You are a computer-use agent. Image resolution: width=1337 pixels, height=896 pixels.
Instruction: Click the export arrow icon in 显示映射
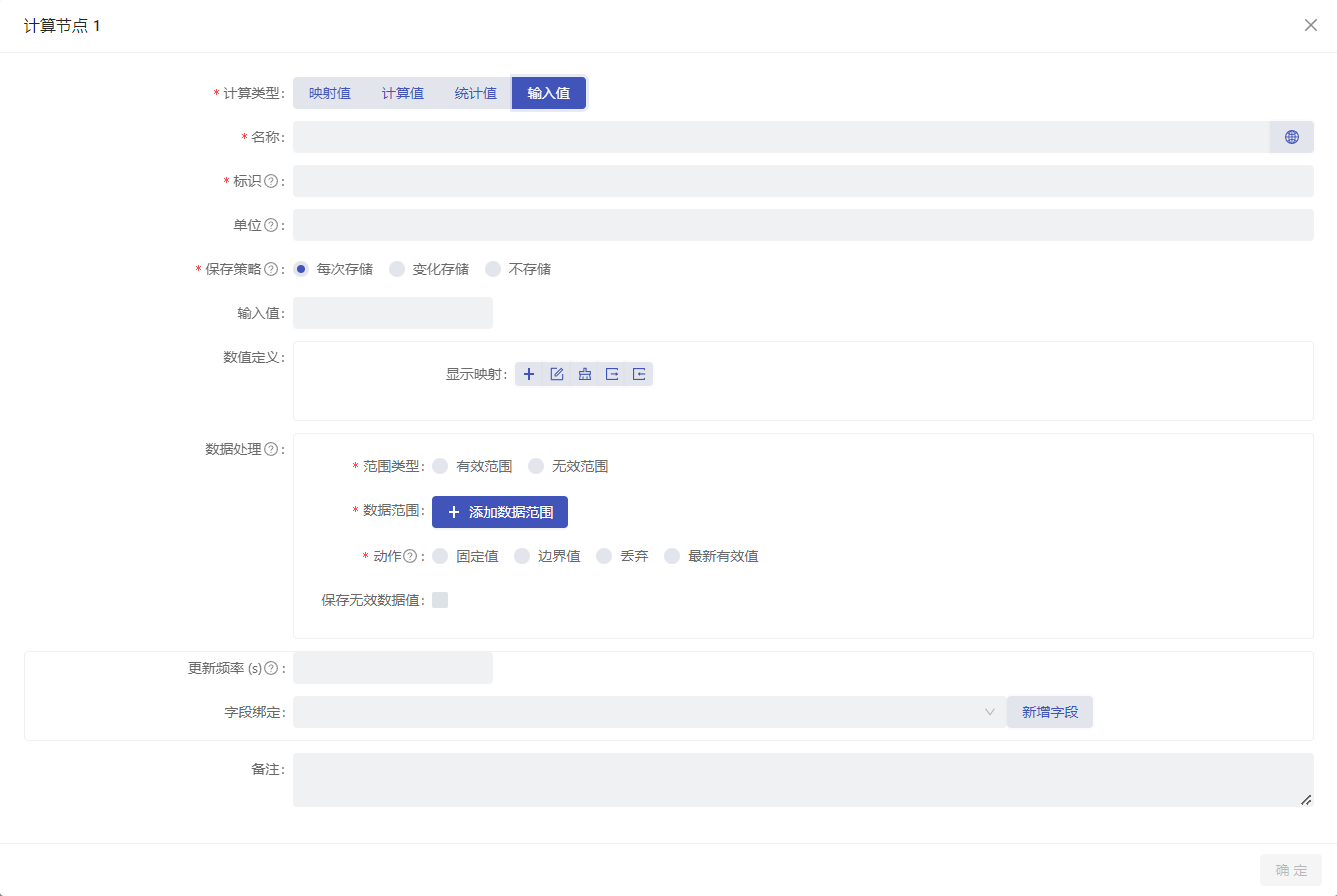612,374
